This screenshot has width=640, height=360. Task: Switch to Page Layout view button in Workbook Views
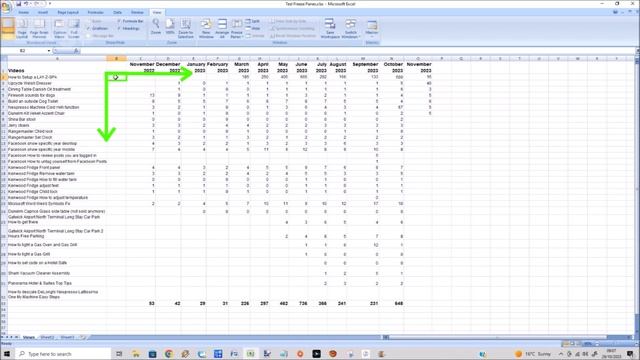(22, 29)
